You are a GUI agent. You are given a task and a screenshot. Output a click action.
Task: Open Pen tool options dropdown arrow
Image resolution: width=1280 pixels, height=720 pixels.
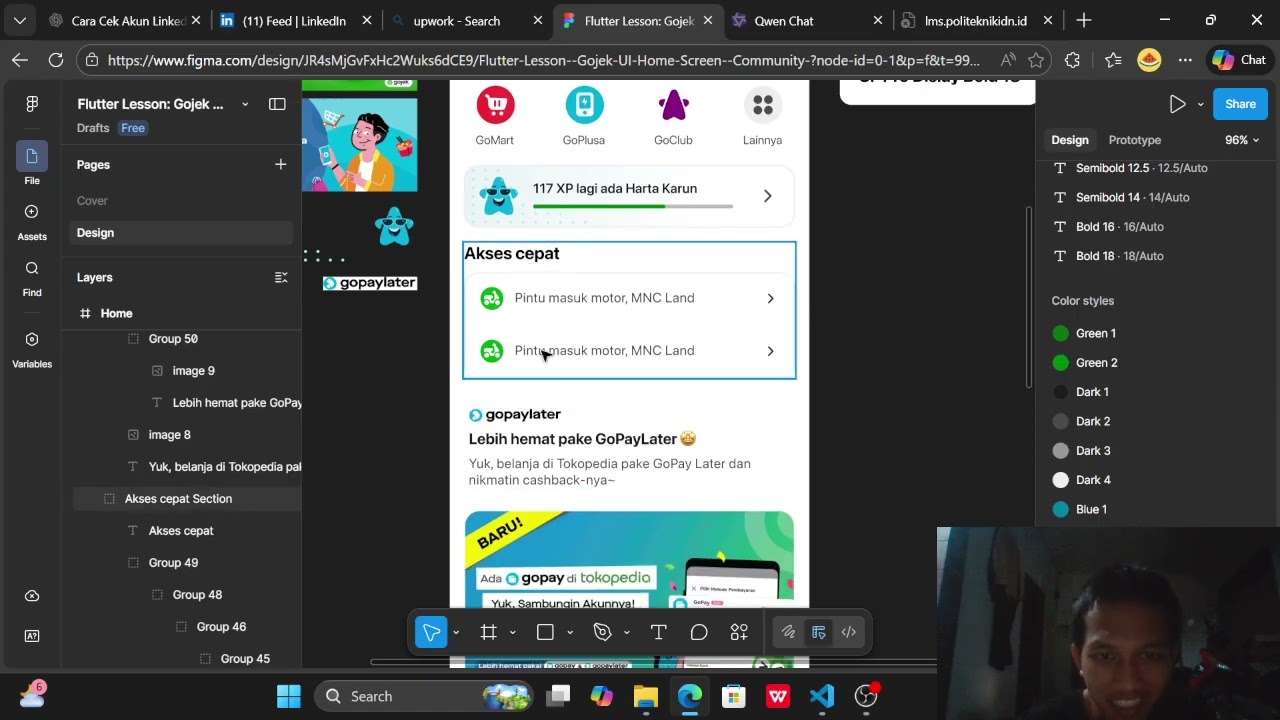point(627,632)
